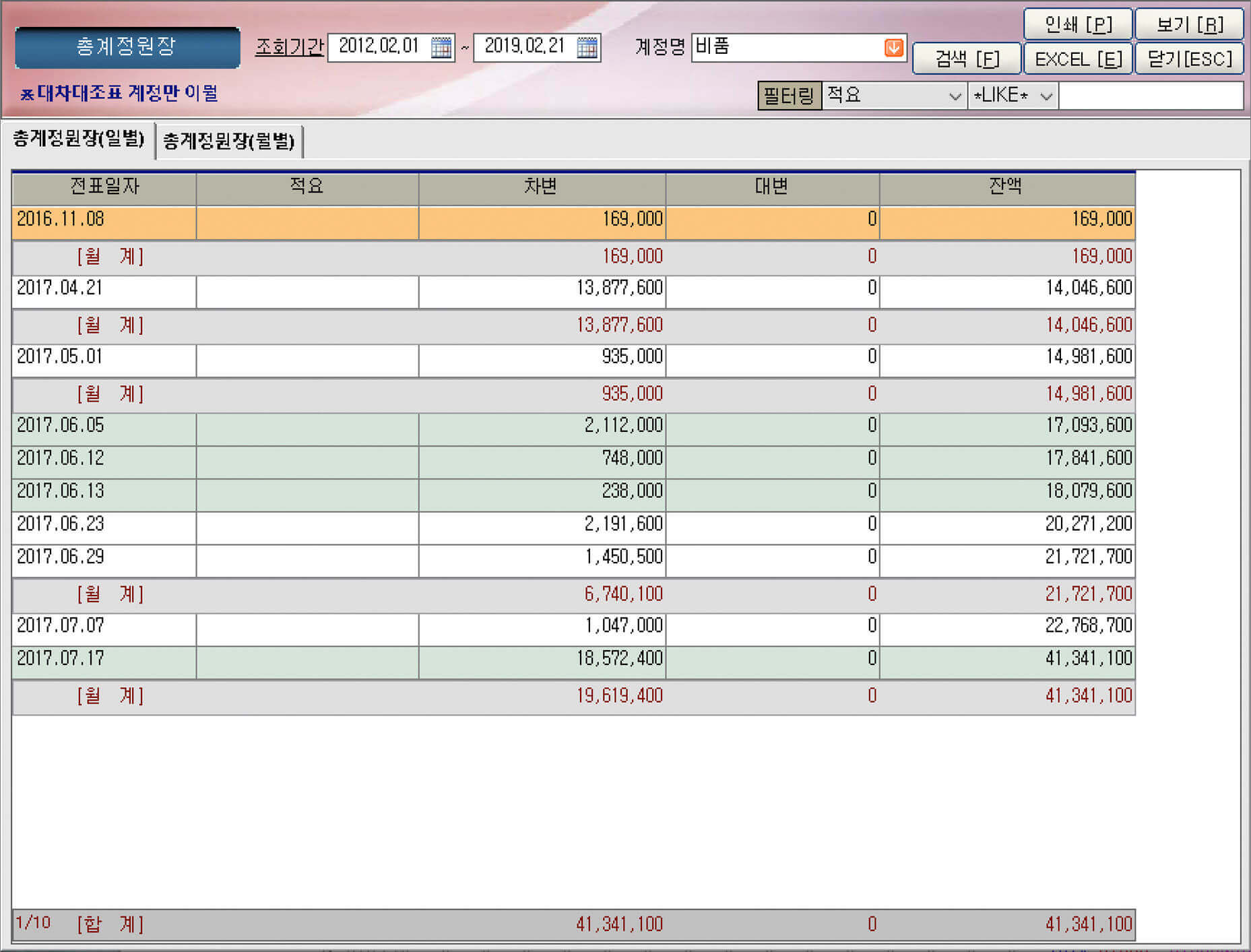Click debit amount 1,047,000

pyautogui.click(x=624, y=626)
